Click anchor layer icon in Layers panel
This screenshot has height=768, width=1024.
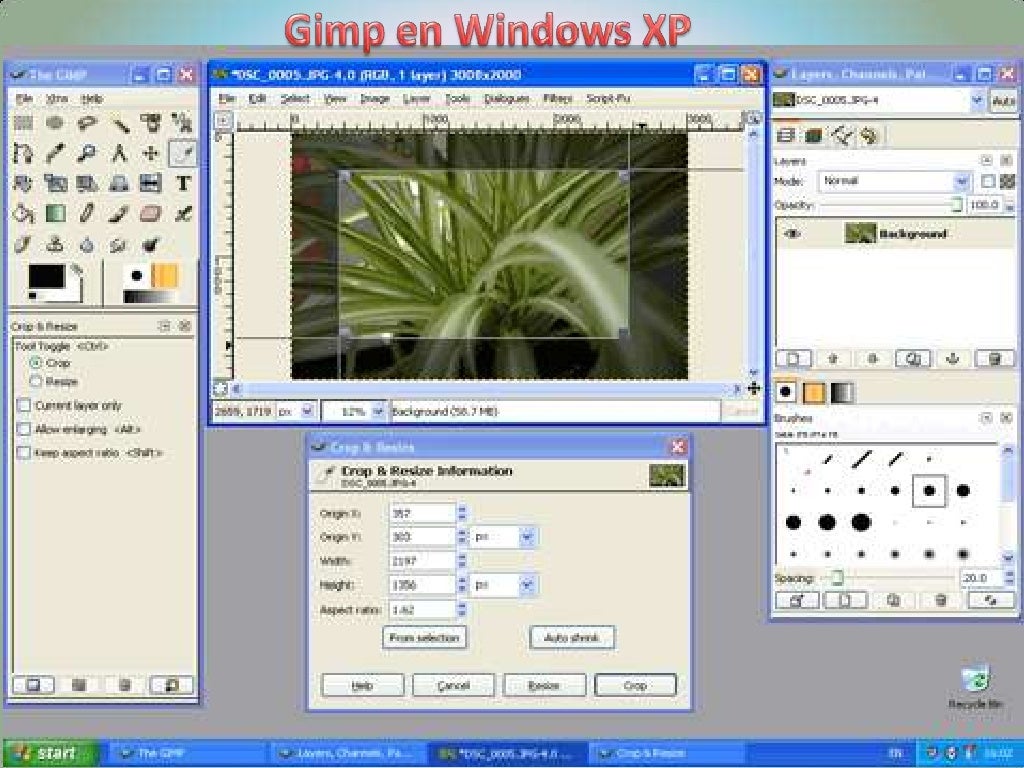pyautogui.click(x=952, y=359)
